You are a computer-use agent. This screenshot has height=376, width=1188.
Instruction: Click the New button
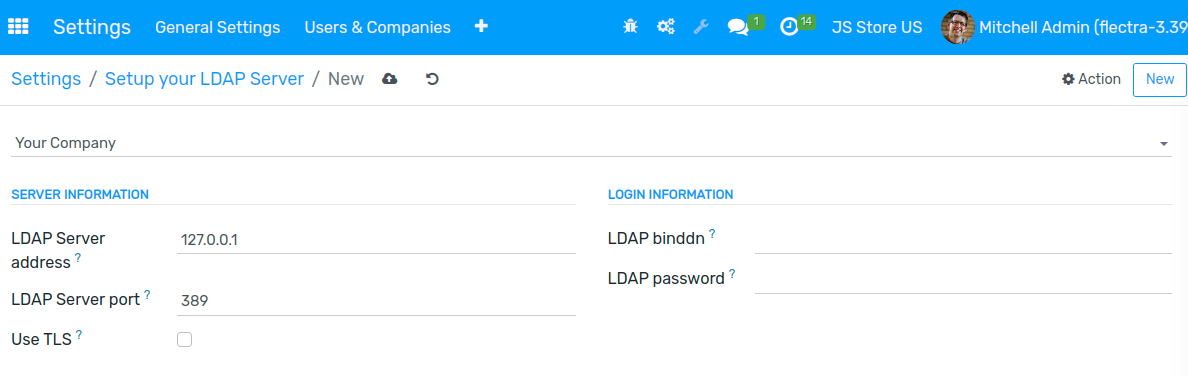coord(1159,80)
